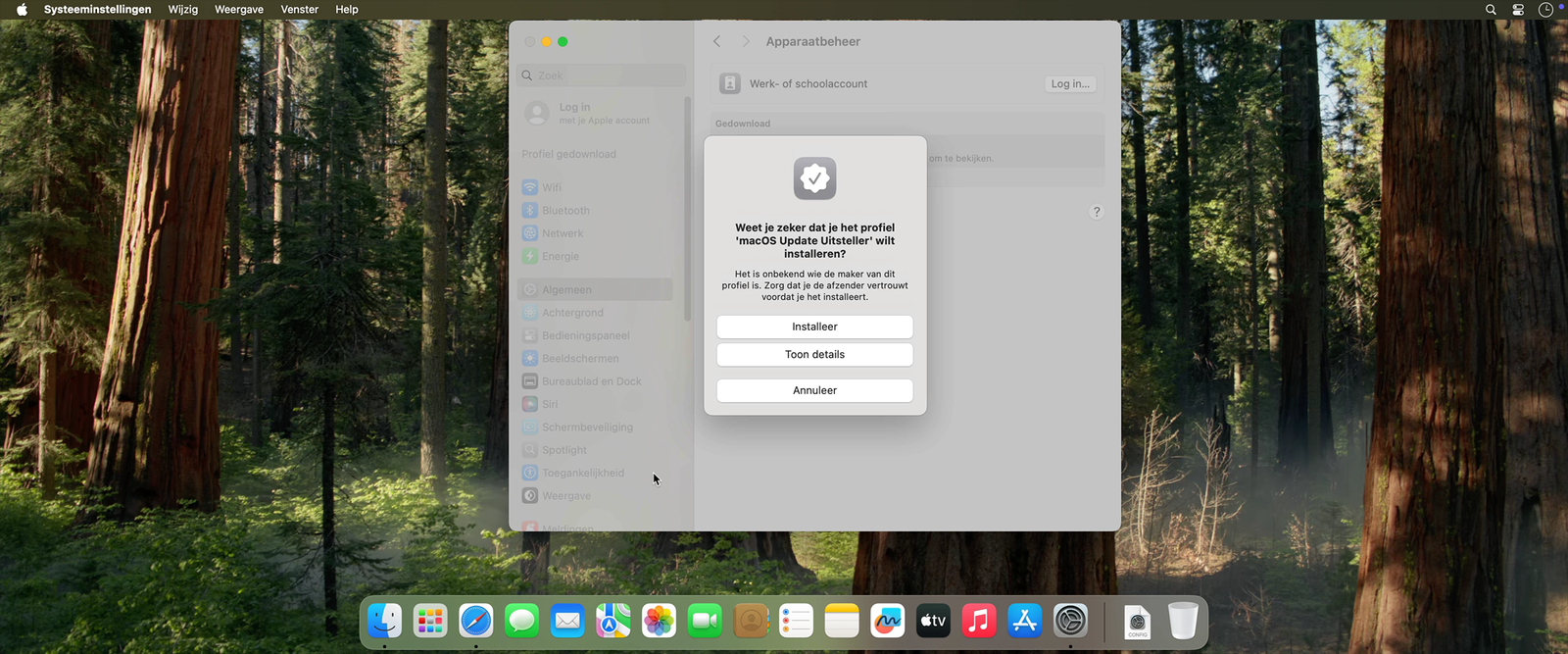The image size is (1568, 654).
Task: Select Siri in the sidebar
Action: 596,404
